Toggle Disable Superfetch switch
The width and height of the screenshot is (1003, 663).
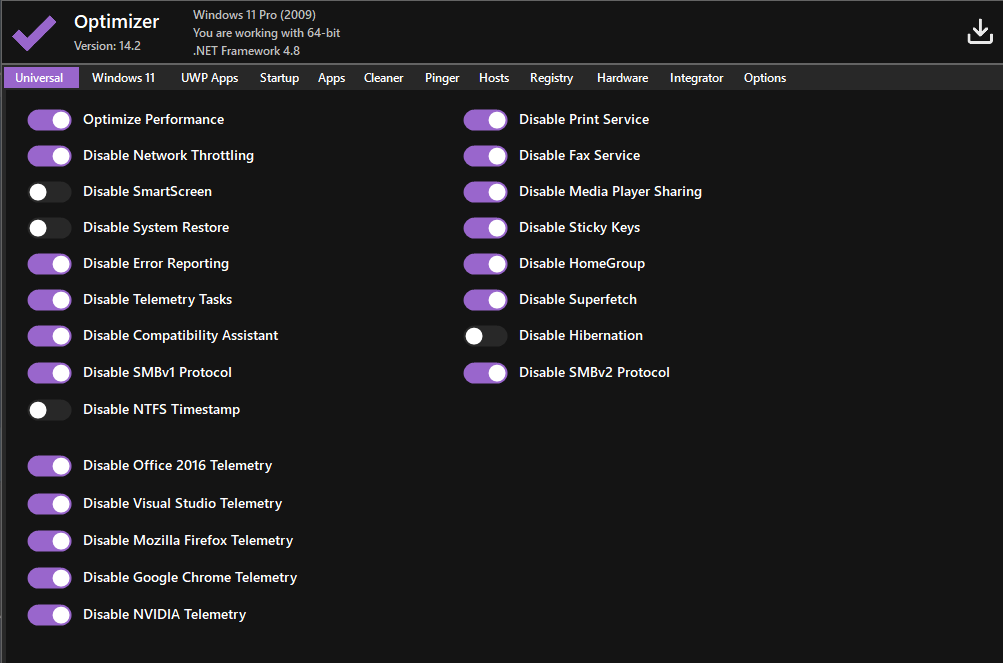486,300
